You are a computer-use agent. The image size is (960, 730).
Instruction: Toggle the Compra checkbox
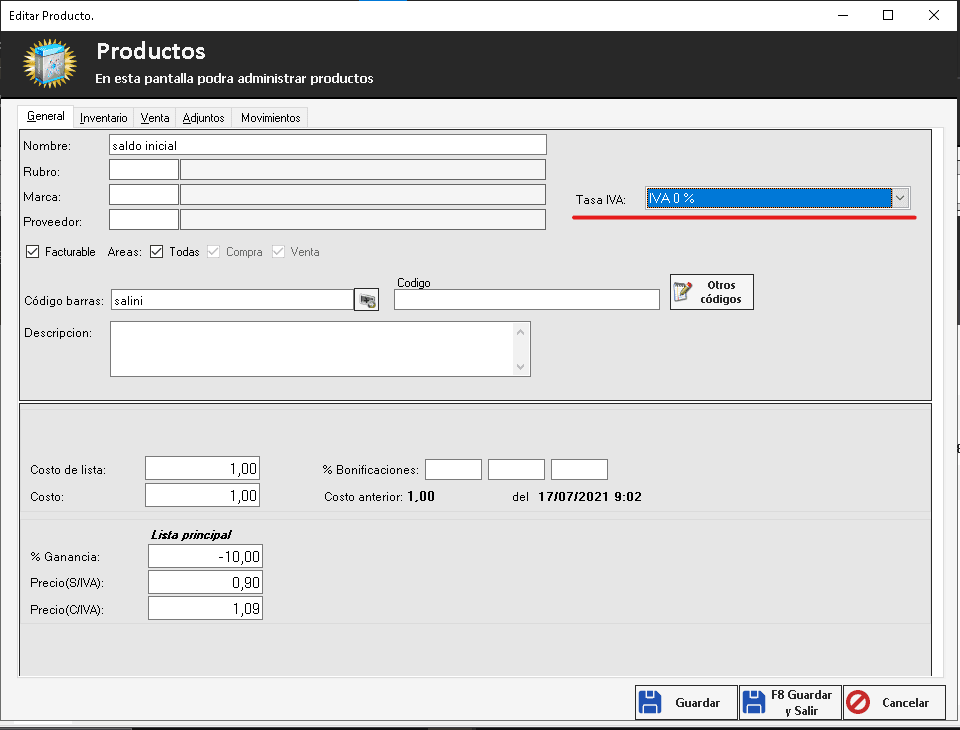214,252
